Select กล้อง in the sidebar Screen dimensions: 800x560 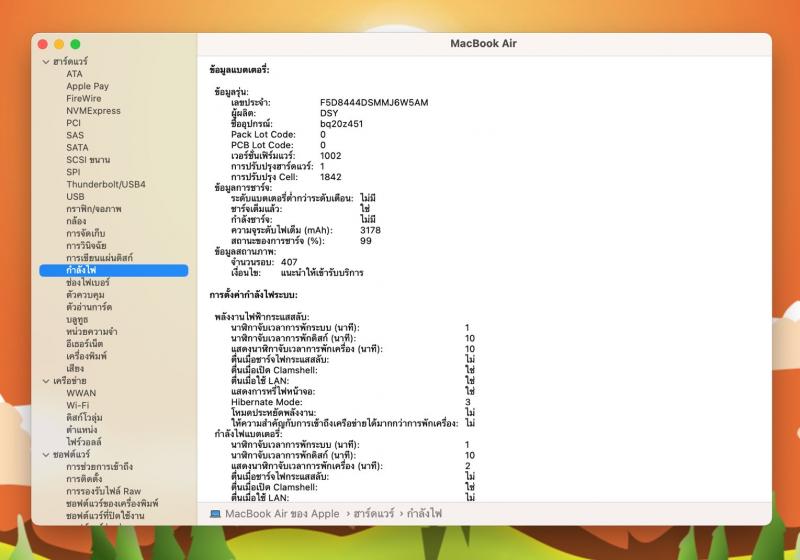(76, 221)
